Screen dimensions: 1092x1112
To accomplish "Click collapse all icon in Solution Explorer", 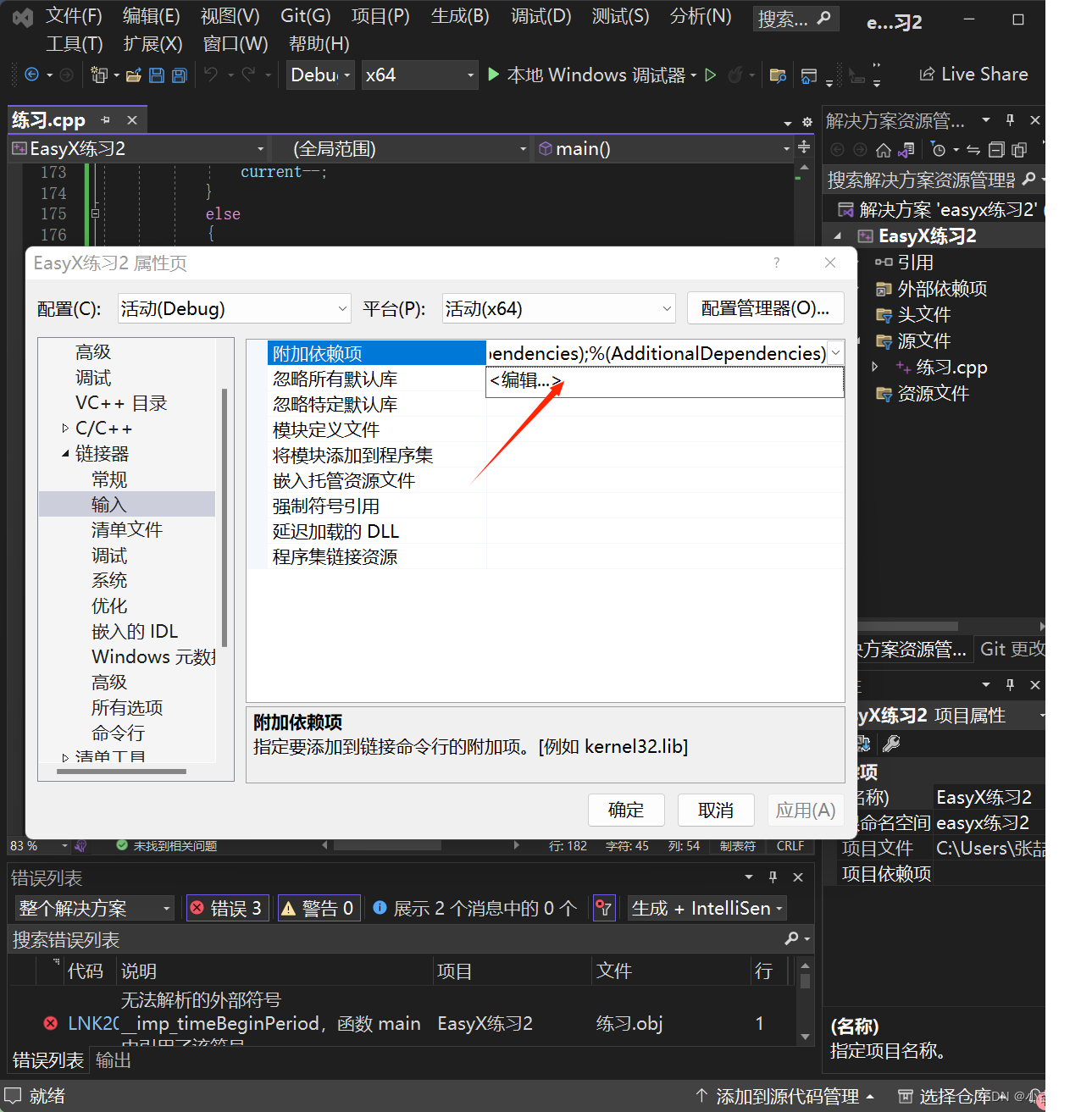I will click(996, 150).
